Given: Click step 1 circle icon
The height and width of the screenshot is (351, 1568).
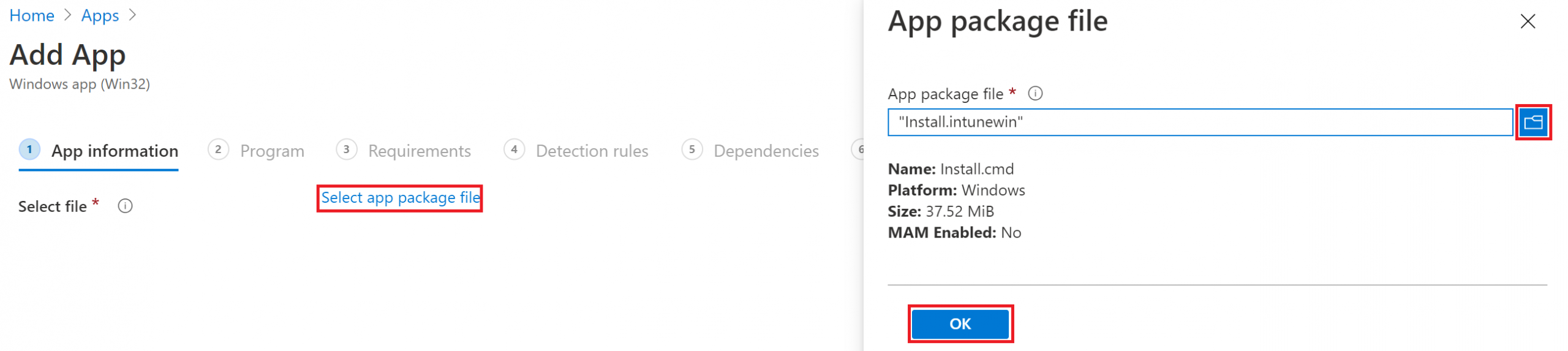Looking at the screenshot, I should (29, 150).
